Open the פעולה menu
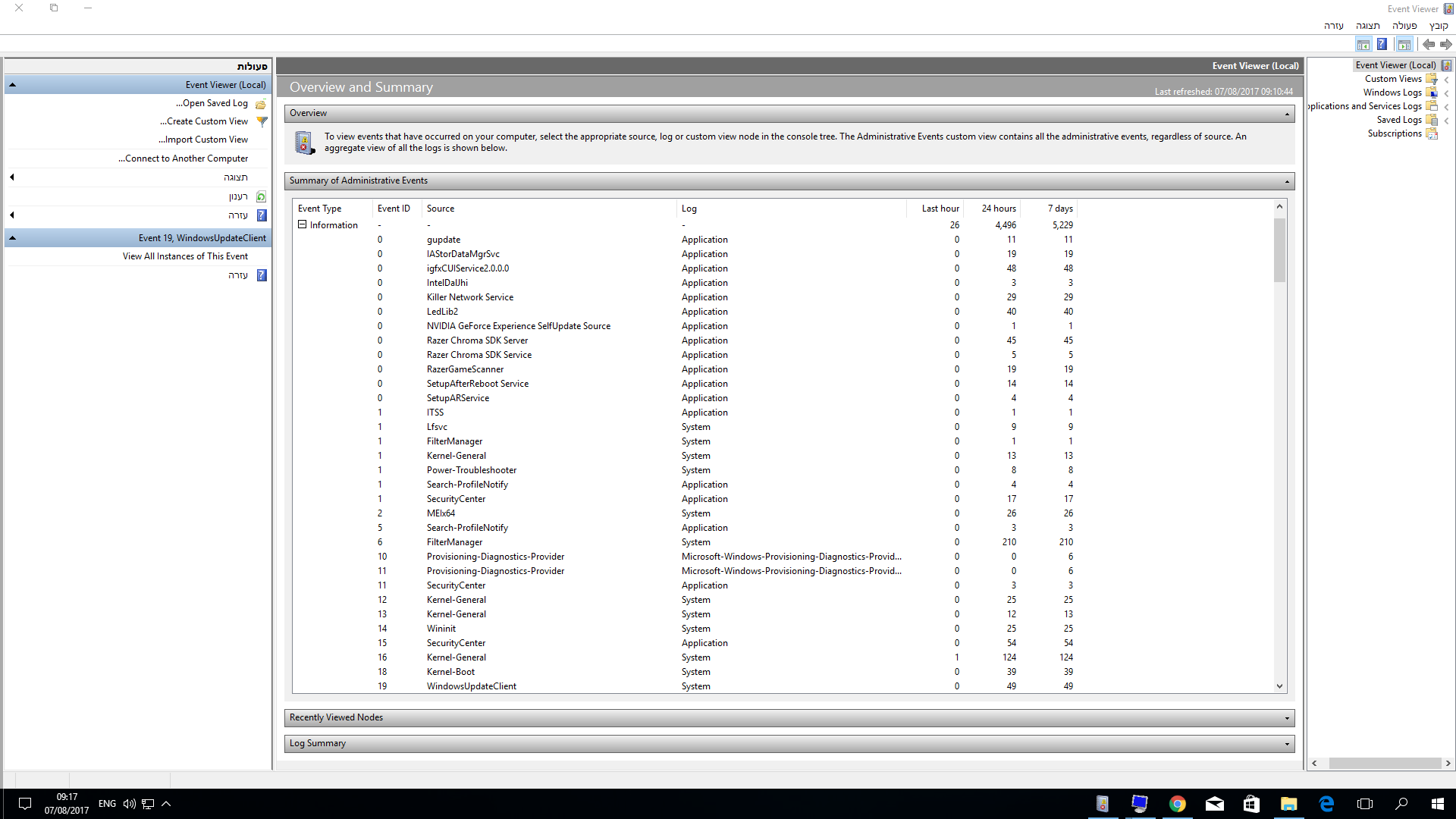 point(1404,26)
